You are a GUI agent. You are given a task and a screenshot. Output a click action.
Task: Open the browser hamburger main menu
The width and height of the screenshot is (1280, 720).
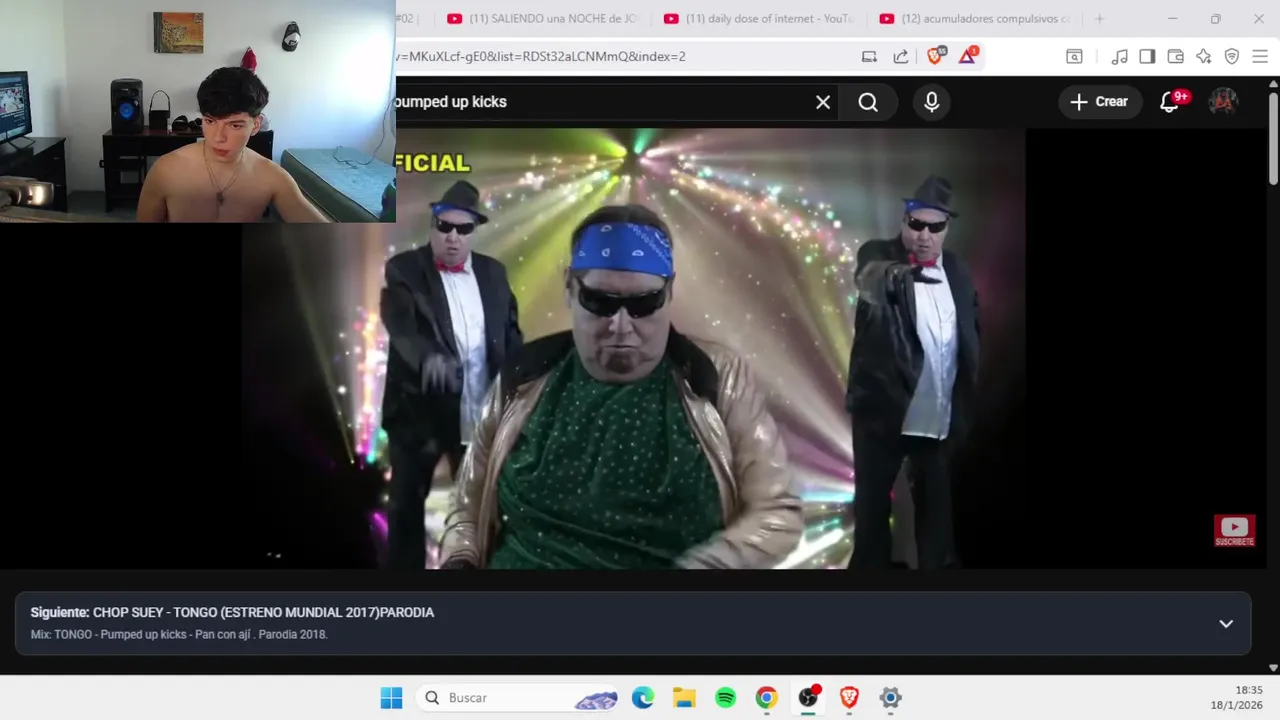point(1260,56)
